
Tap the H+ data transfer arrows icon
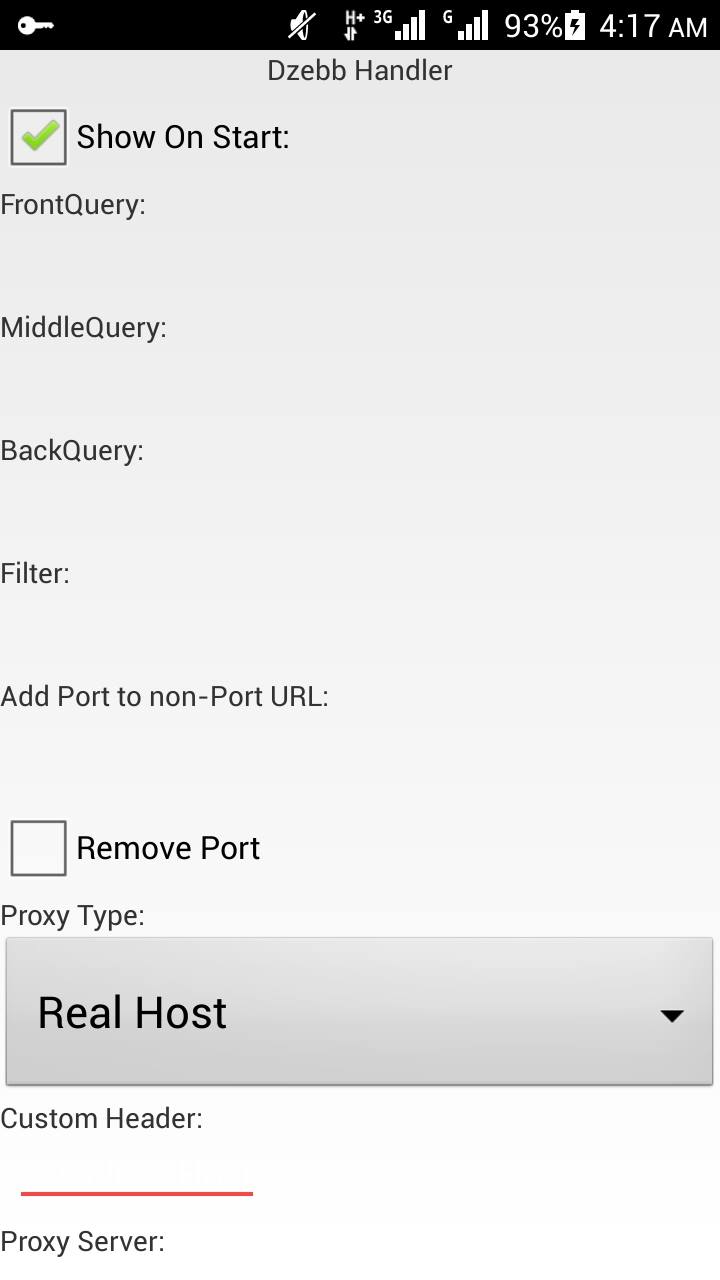pos(354,25)
